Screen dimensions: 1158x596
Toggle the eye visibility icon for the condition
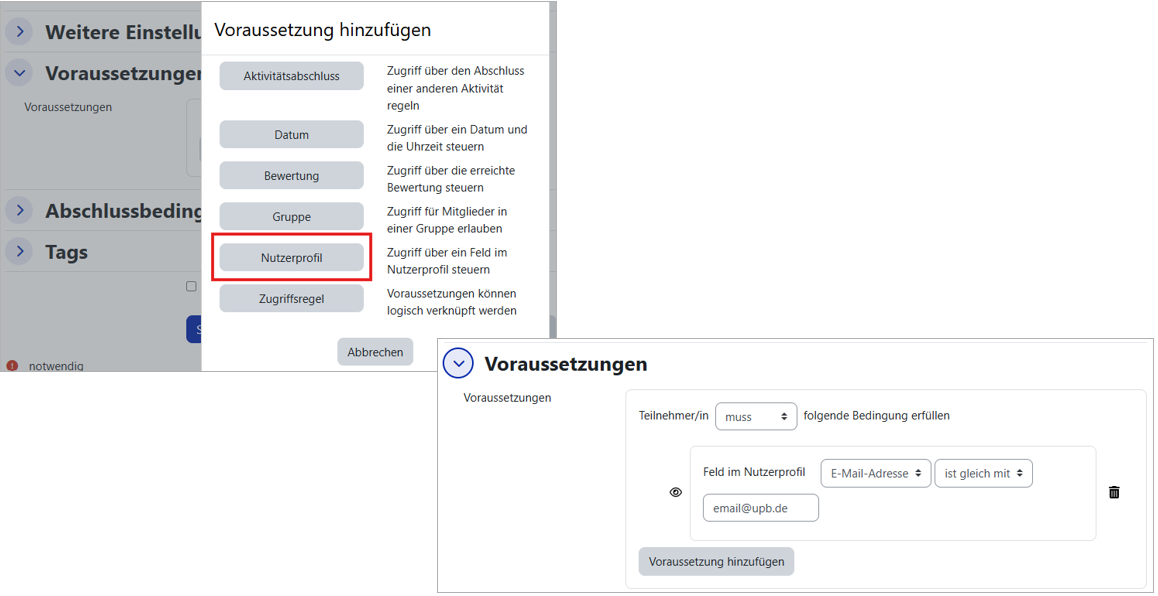coord(676,492)
